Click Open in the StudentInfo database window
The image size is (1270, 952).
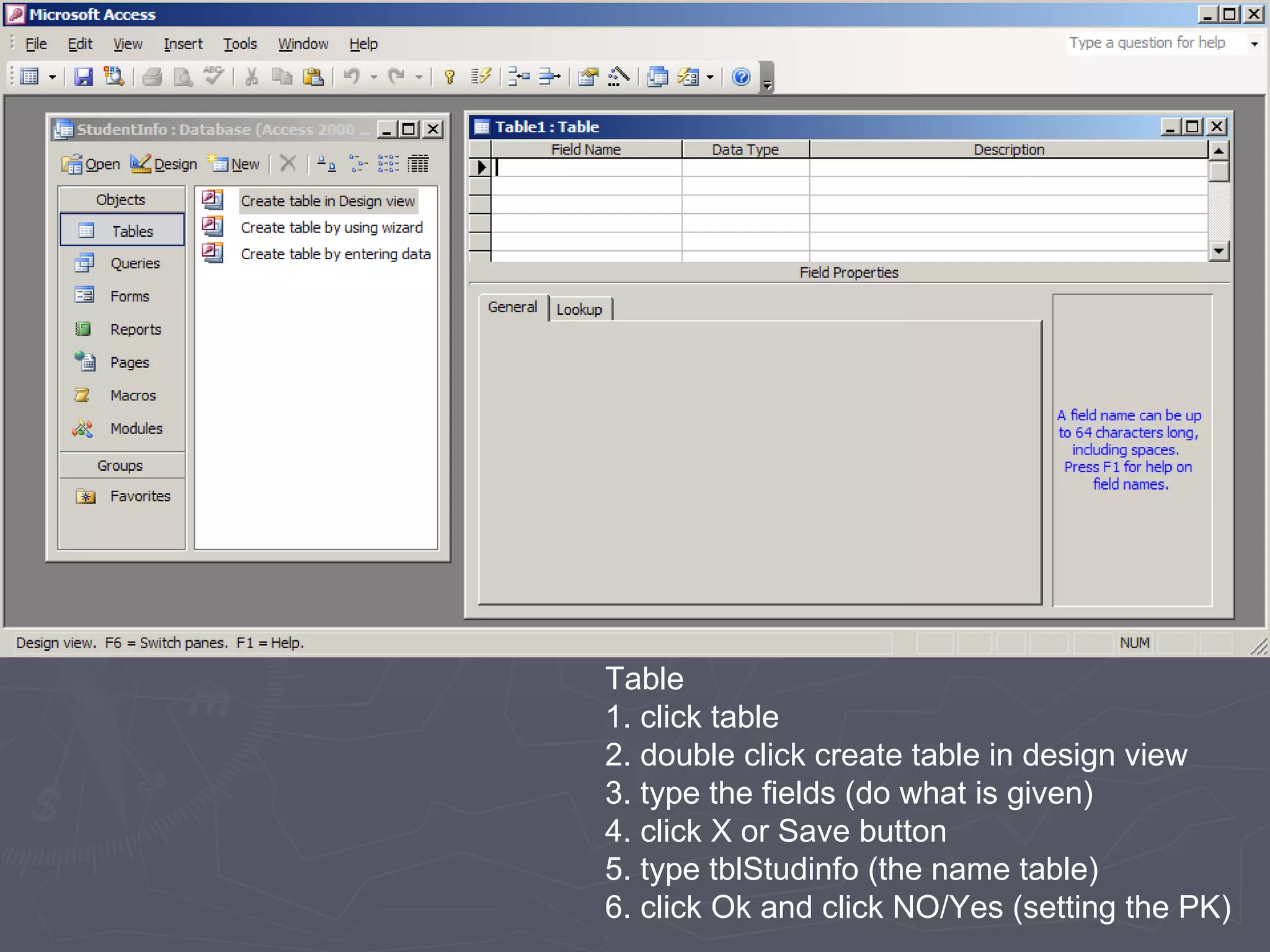(x=91, y=164)
